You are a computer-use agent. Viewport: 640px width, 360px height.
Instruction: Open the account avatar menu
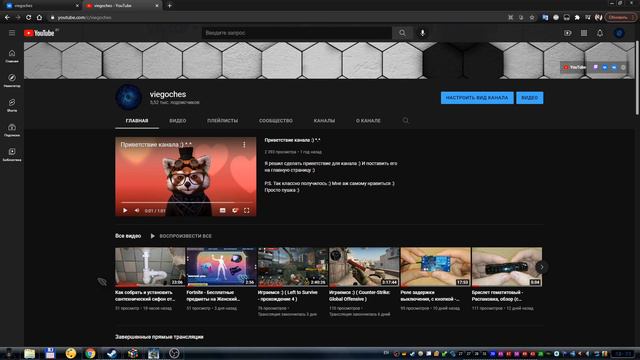point(619,33)
